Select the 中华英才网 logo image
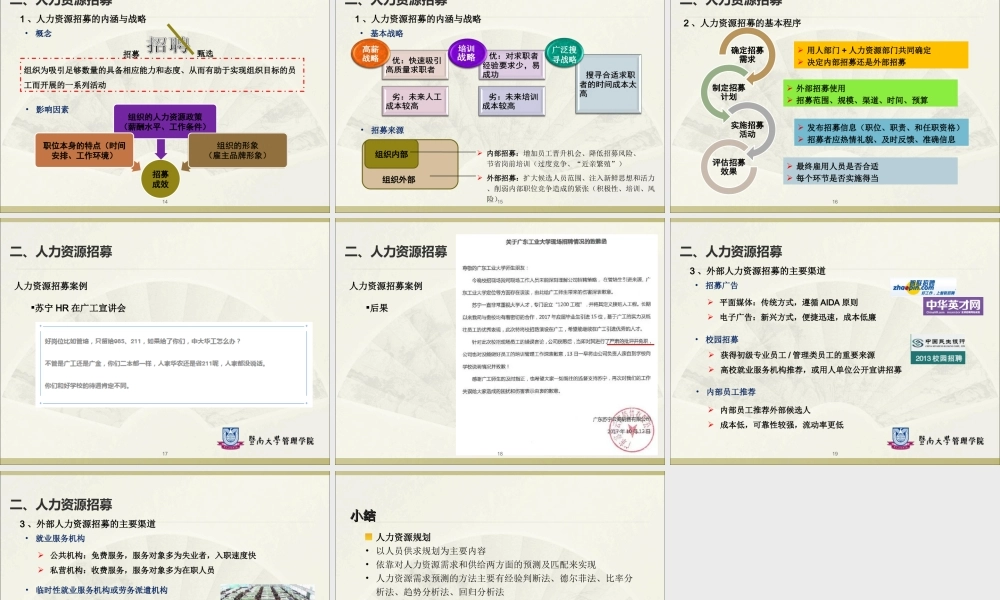Viewport: 1000px width, 600px height. 953,308
